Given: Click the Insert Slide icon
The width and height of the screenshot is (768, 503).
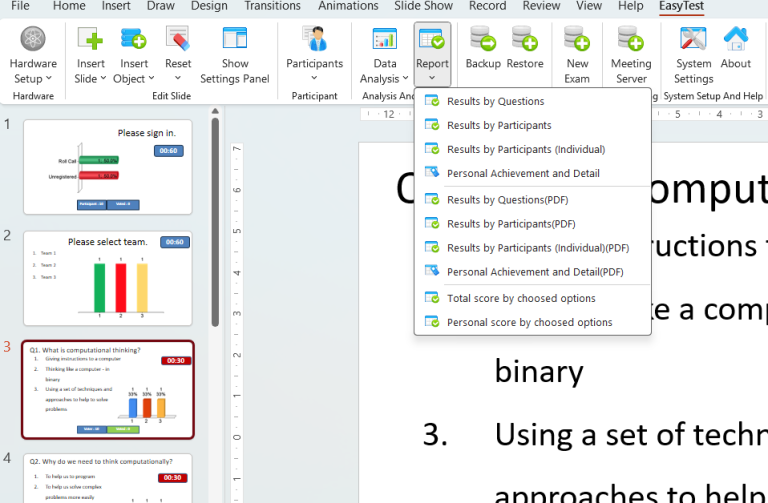Looking at the screenshot, I should (x=90, y=39).
